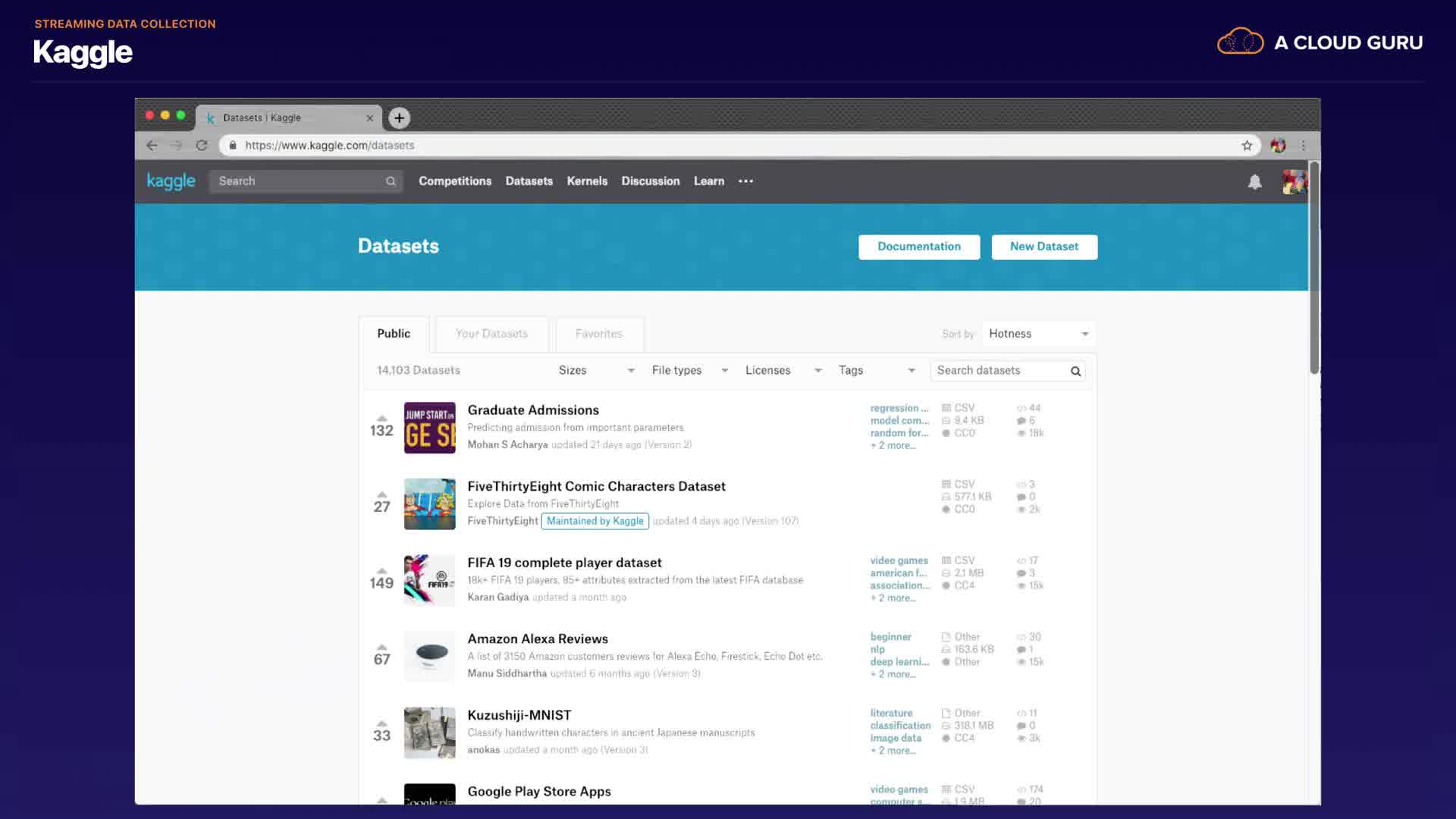Screen dimensions: 1456x819
Task: Click browser back arrow
Action: [152, 146]
